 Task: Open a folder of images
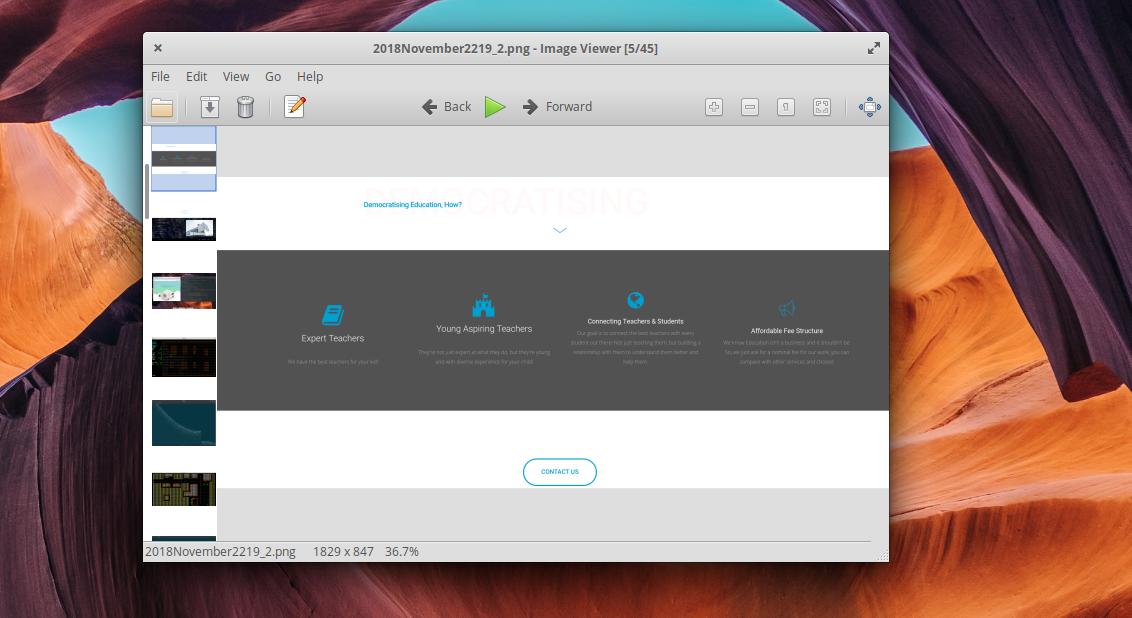160,106
